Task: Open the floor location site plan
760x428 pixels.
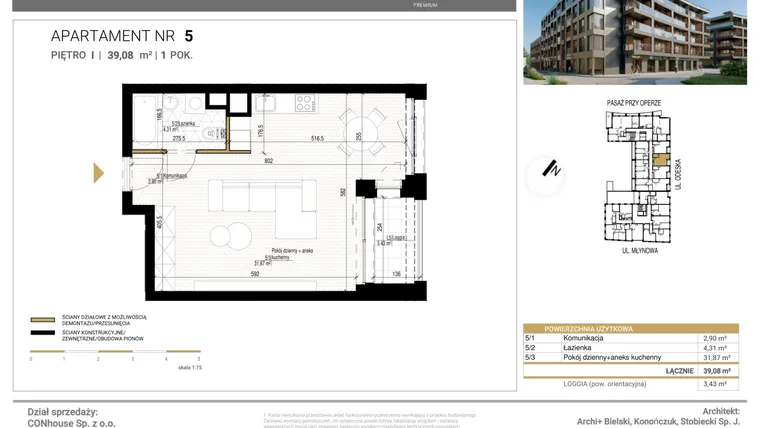Action: tap(638, 177)
